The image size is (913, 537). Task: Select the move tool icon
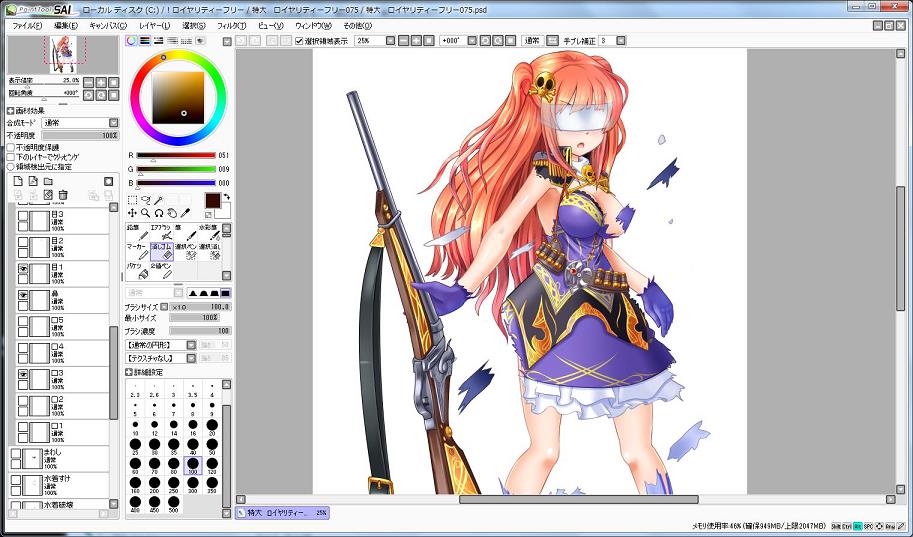pyautogui.click(x=133, y=213)
